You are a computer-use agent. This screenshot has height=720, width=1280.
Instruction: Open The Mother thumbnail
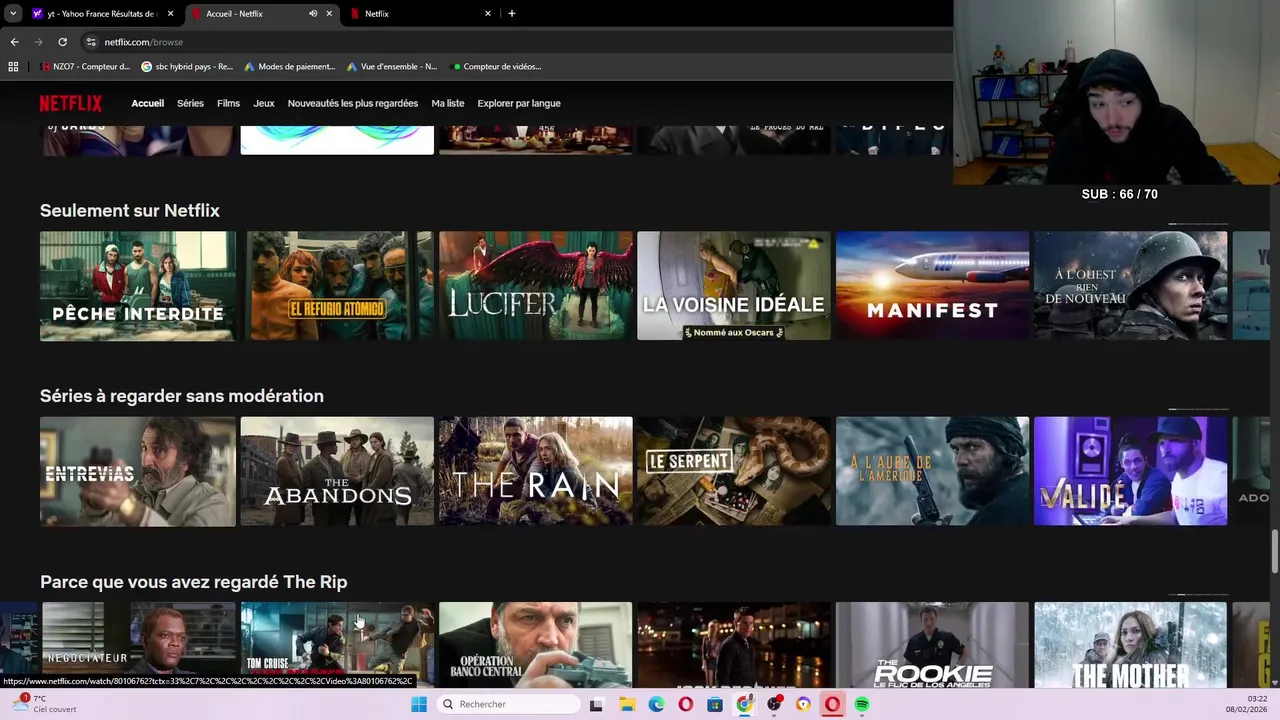(x=1131, y=645)
